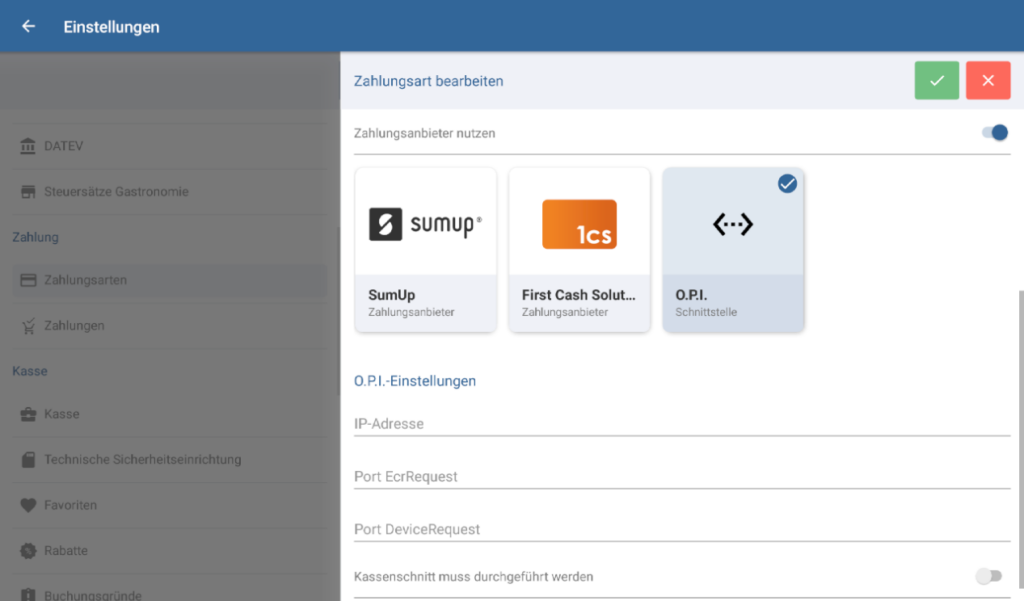Confirm changes with green checkmark button
Screen dimensions: 1024x601
[936, 81]
